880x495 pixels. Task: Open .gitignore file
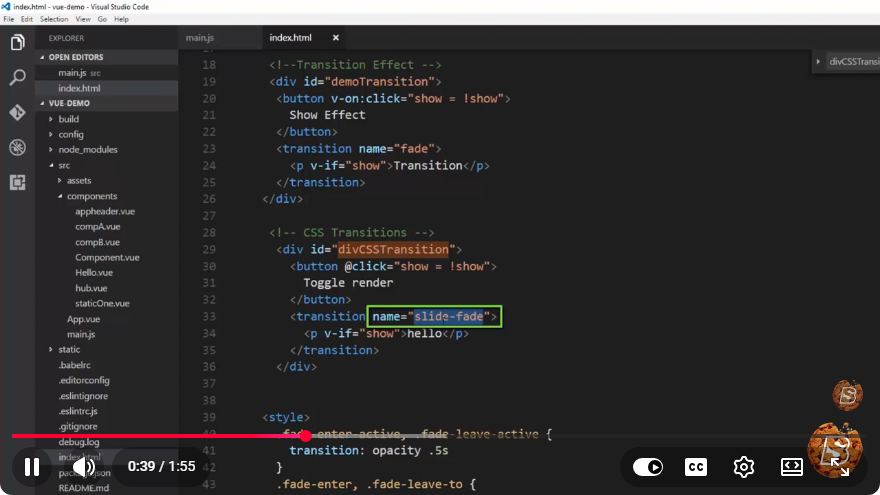[77, 426]
